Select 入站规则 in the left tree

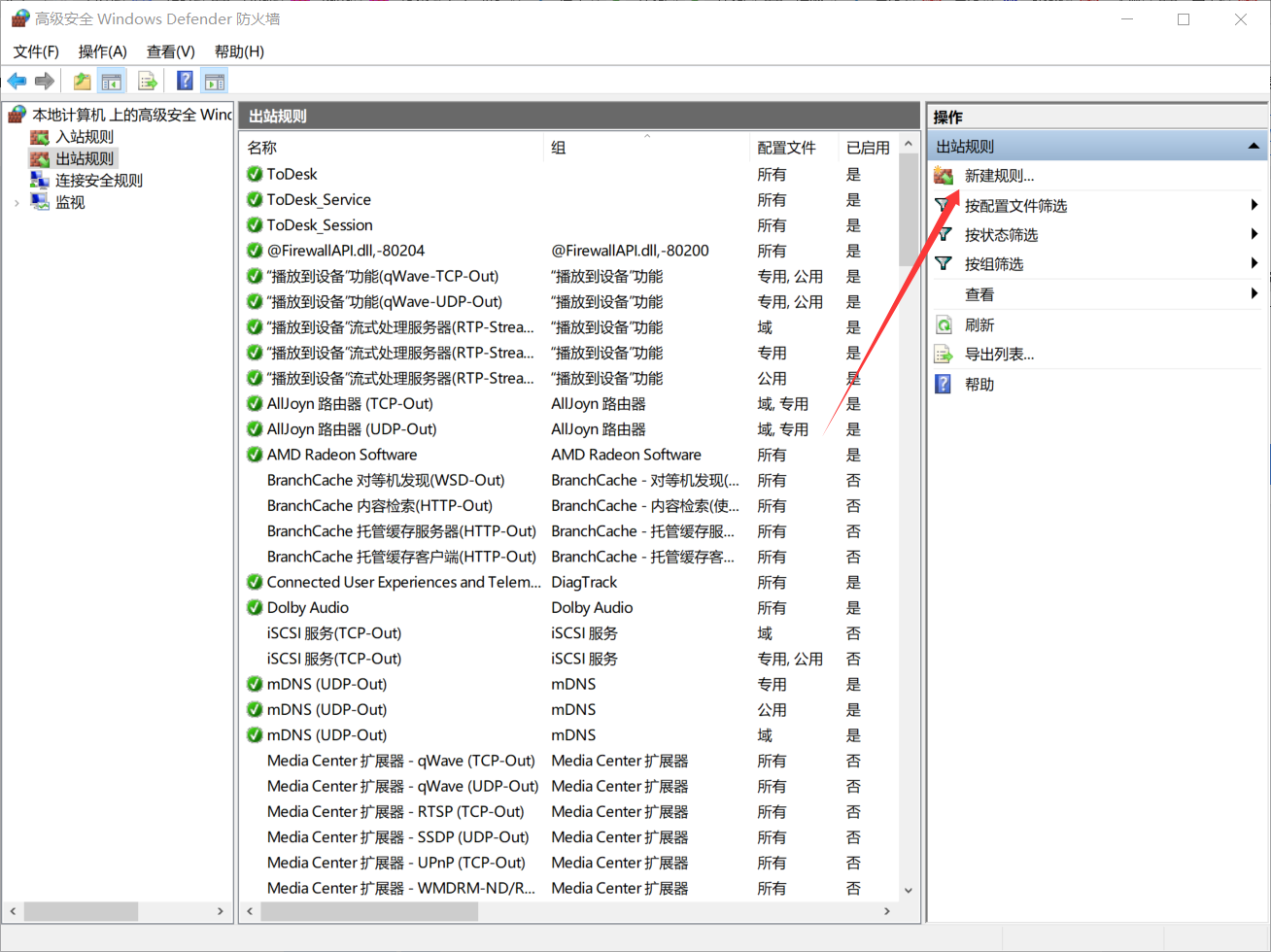pyautogui.click(x=84, y=137)
